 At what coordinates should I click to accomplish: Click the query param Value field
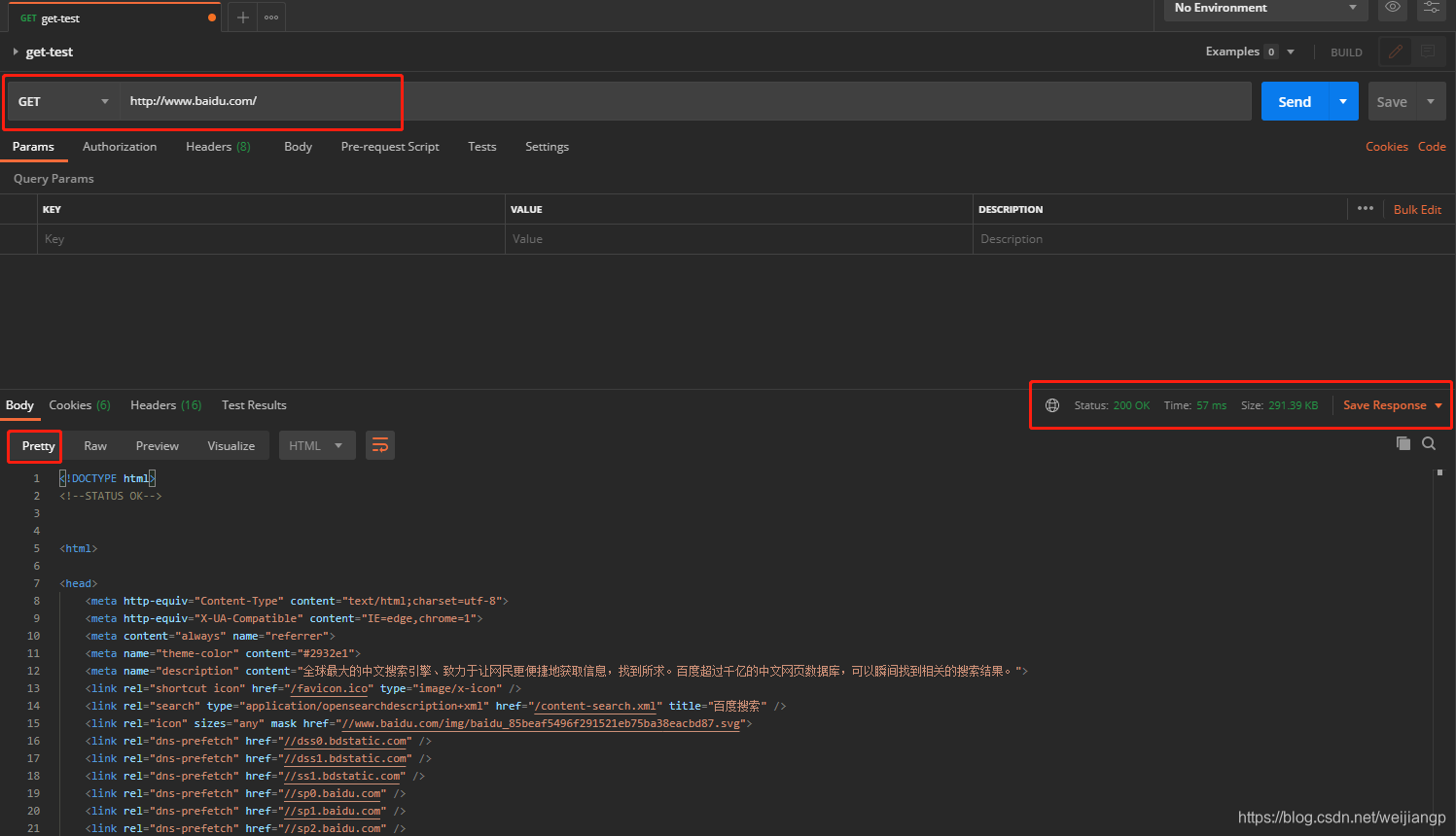738,239
